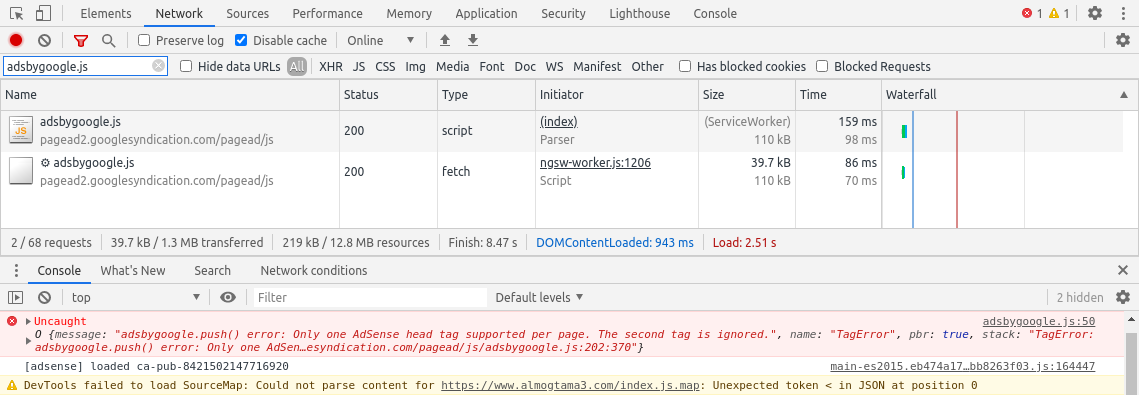Open network search magnifier
The width and height of the screenshot is (1139, 395).
click(x=108, y=41)
